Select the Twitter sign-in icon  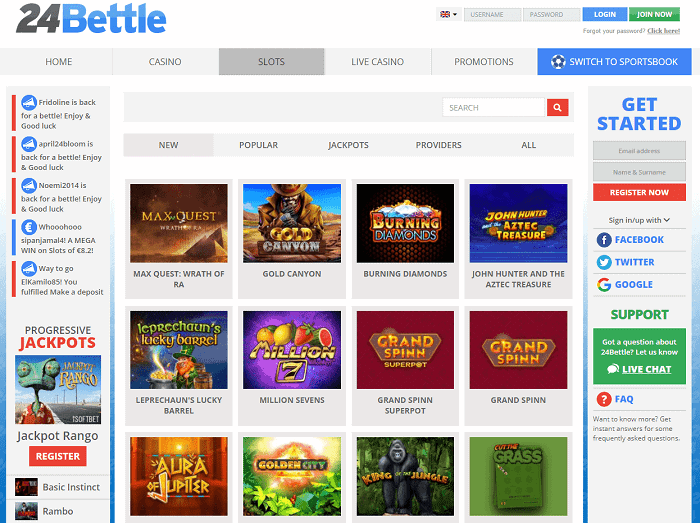tap(604, 262)
